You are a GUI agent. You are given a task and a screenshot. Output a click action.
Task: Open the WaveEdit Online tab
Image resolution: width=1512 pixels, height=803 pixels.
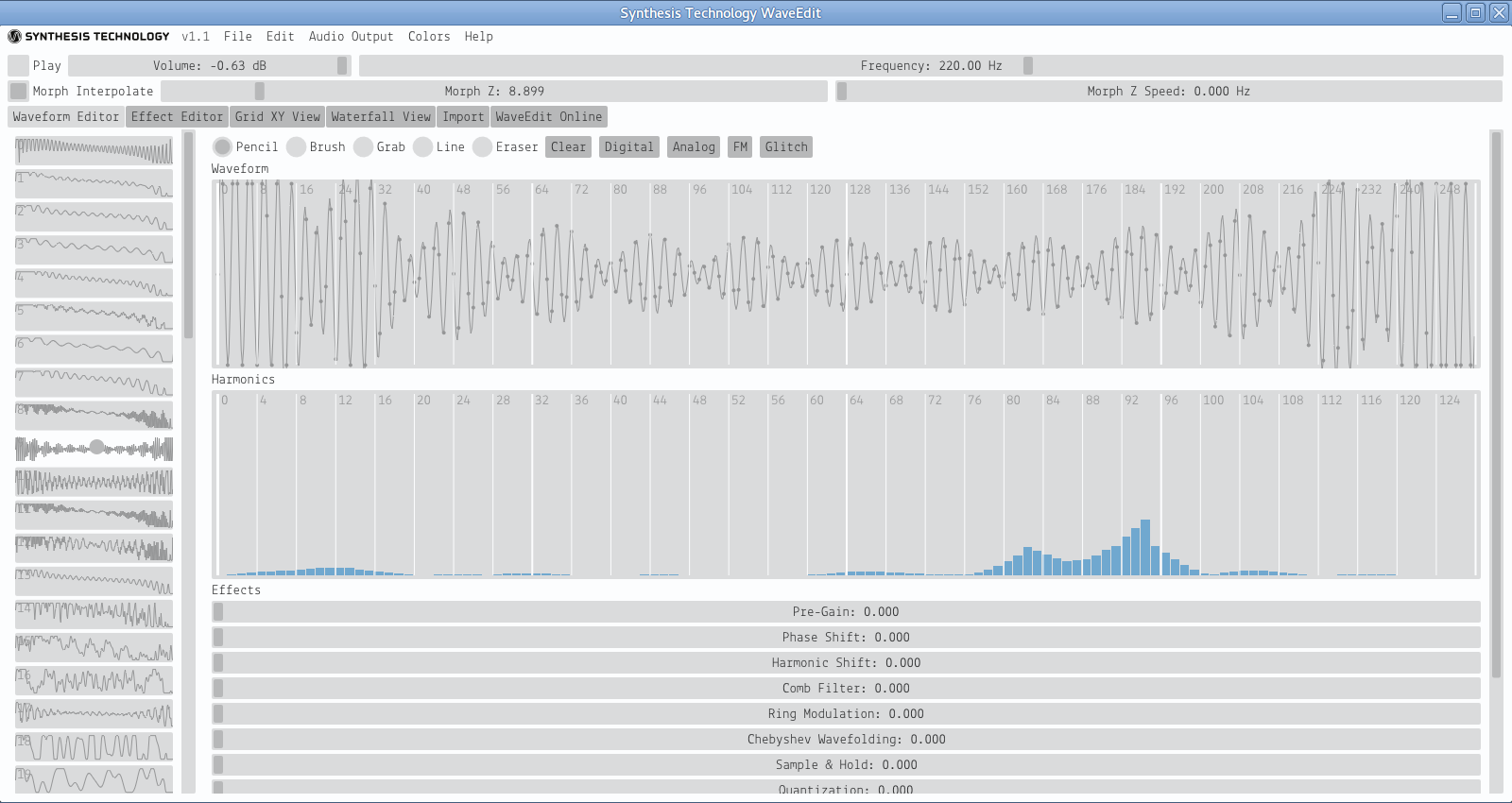point(548,116)
